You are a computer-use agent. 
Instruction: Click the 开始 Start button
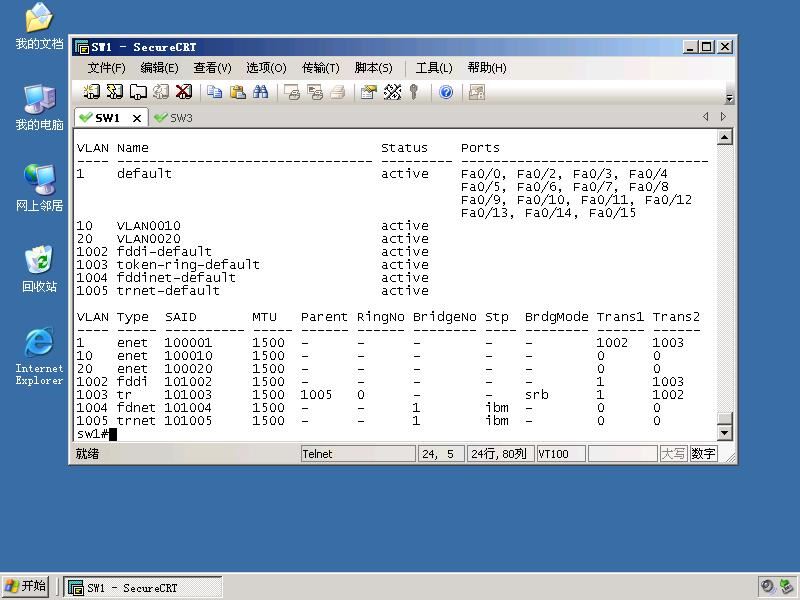tap(26, 586)
